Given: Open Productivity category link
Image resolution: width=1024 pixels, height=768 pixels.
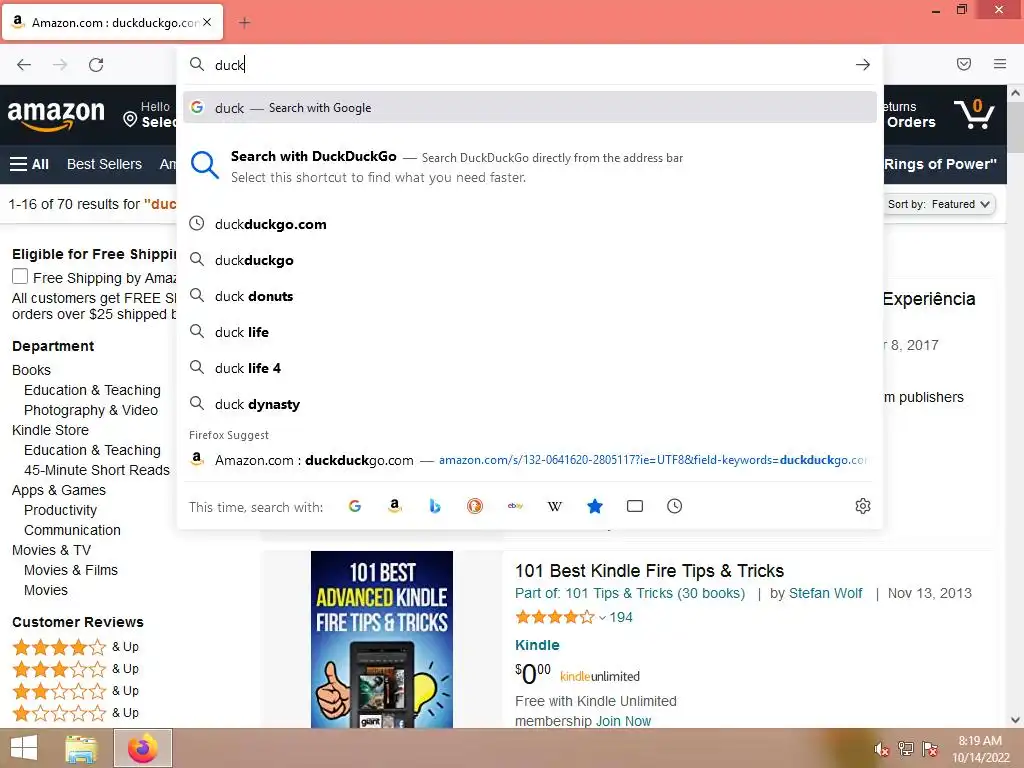Looking at the screenshot, I should pos(61,511).
